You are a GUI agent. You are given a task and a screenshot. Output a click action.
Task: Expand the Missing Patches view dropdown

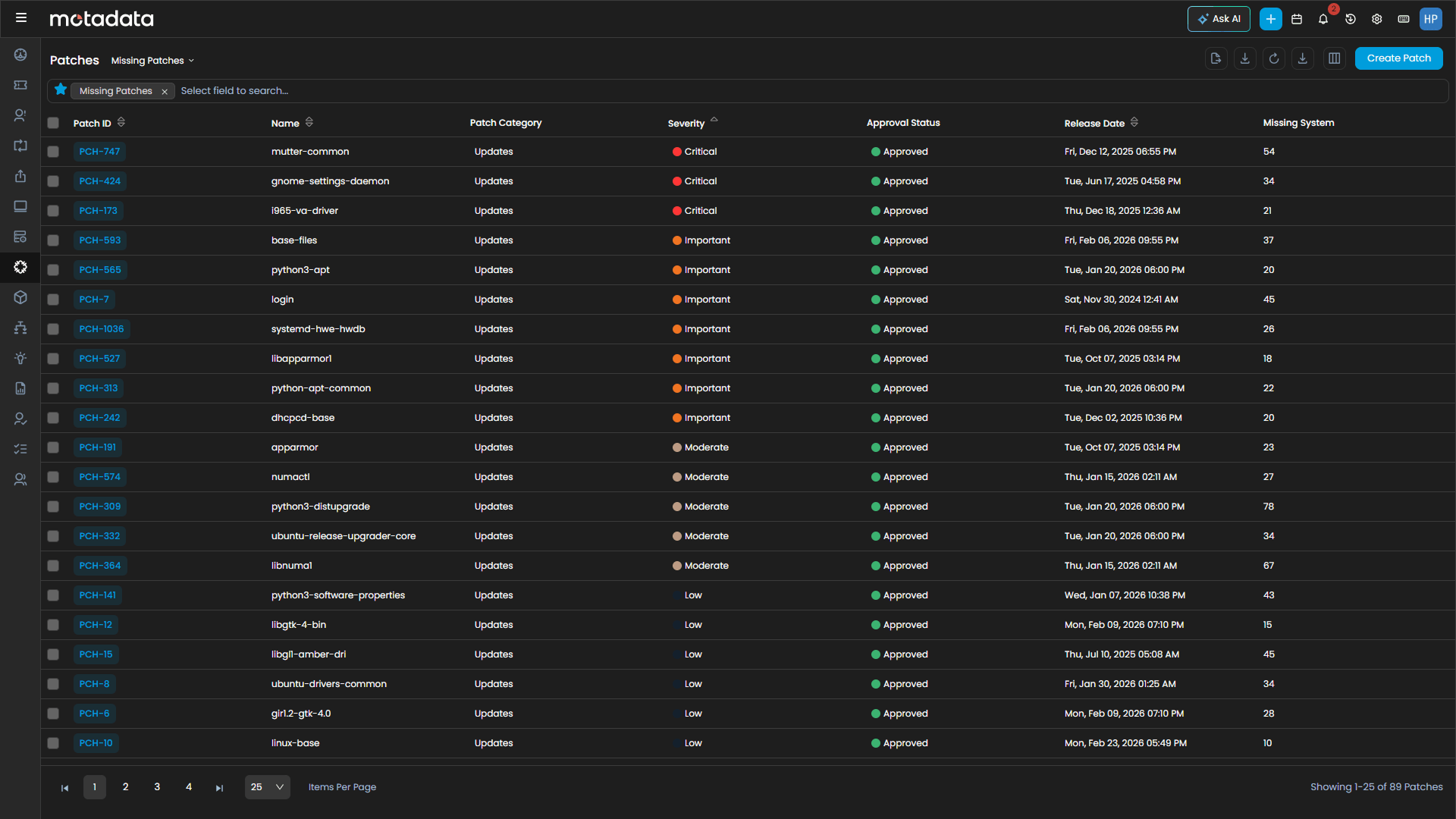(152, 61)
